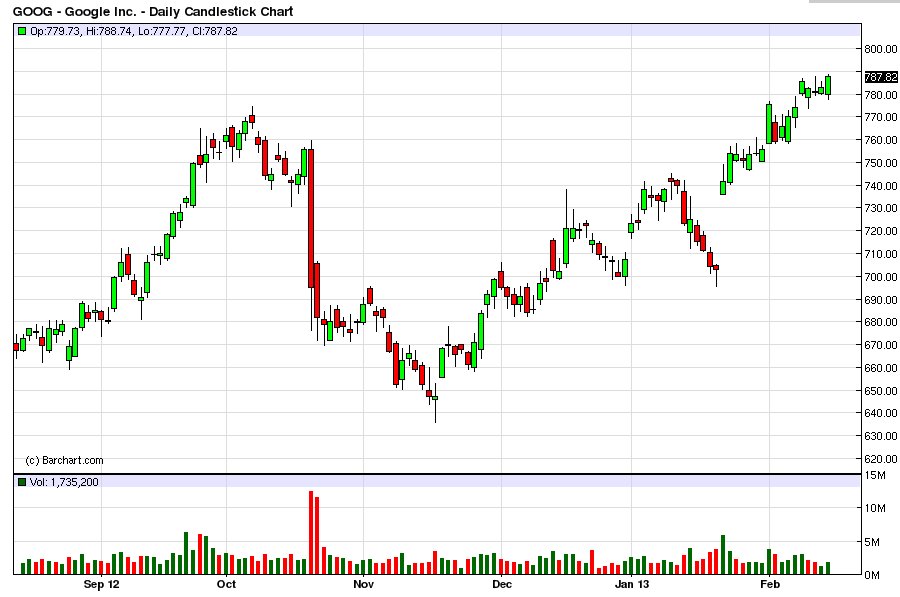900x597 pixels.
Task: Click the 670.00 price axis label
Action: (881, 345)
